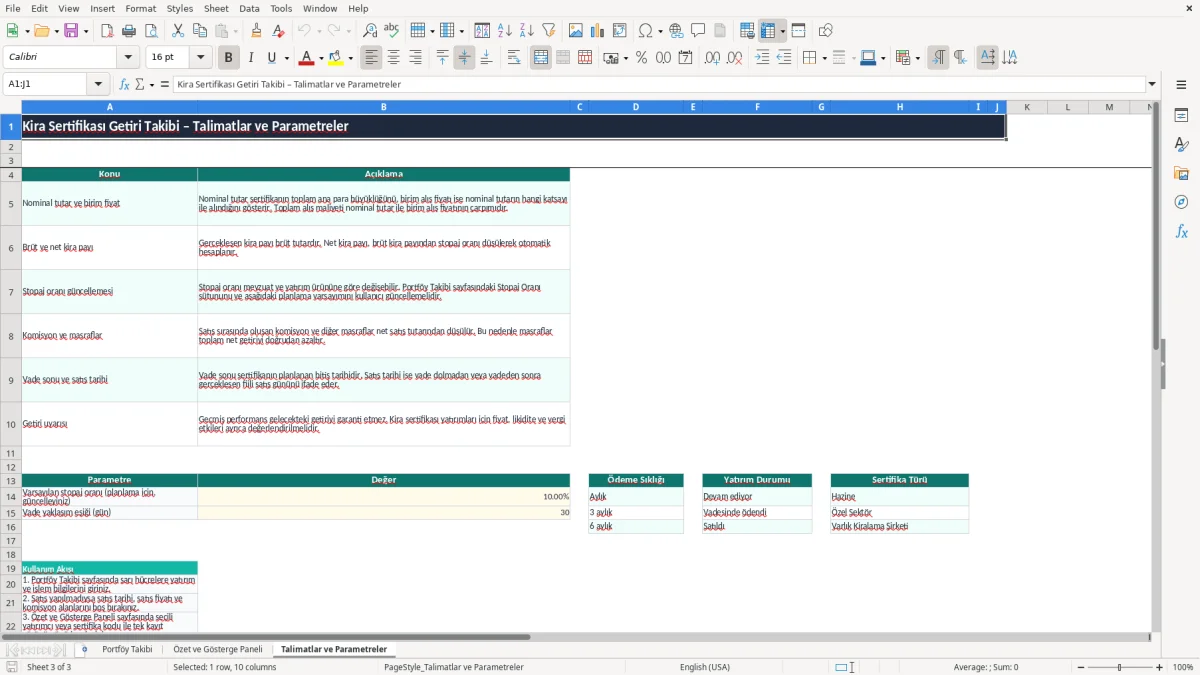Apply the yellow background color swatch
The image size is (1200, 675).
pyautogui.click(x=337, y=58)
